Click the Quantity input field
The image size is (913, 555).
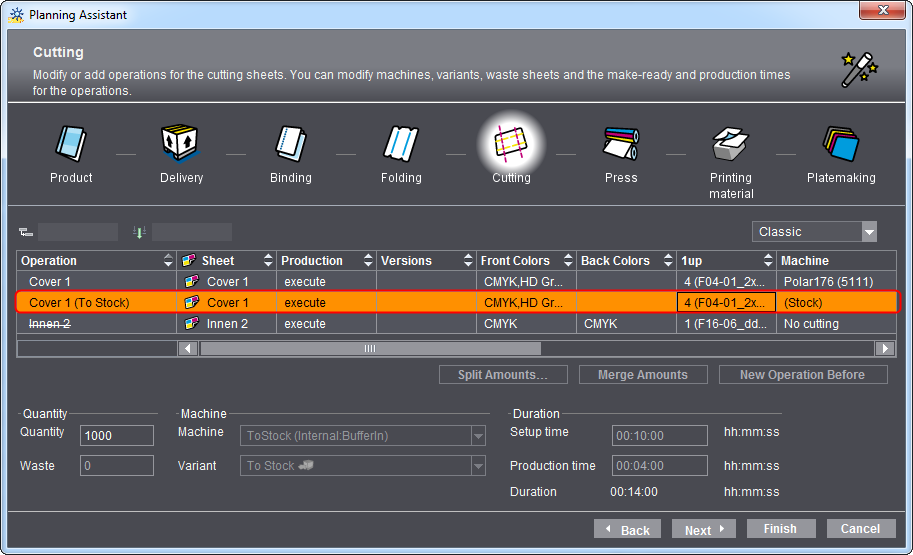(x=117, y=436)
